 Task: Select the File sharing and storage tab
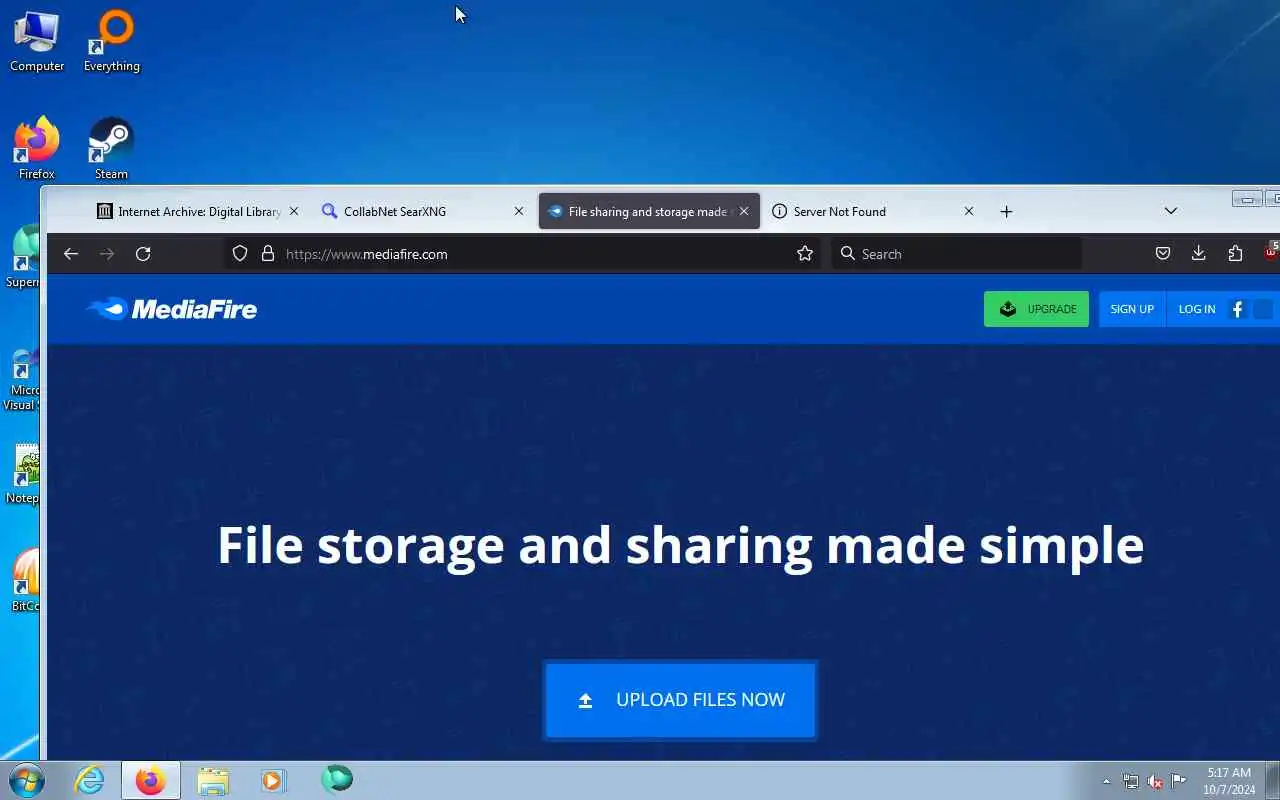(649, 211)
